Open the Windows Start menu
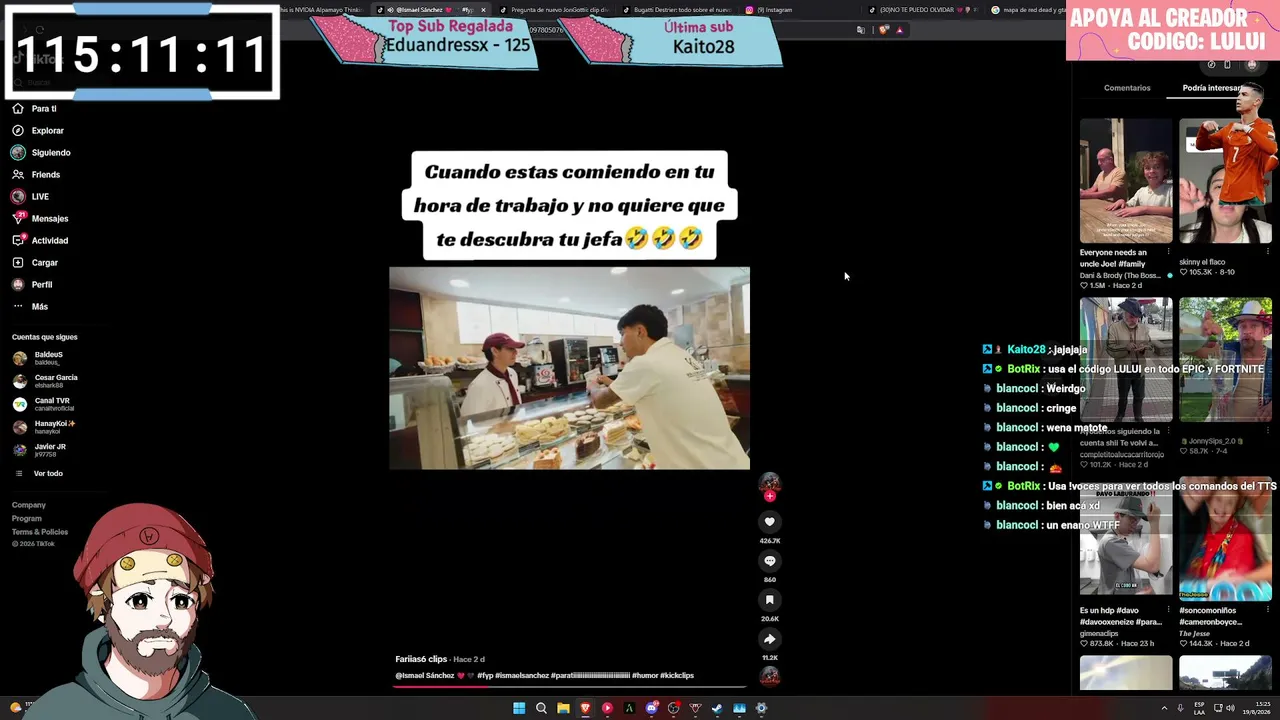1280x720 pixels. pyautogui.click(x=519, y=708)
